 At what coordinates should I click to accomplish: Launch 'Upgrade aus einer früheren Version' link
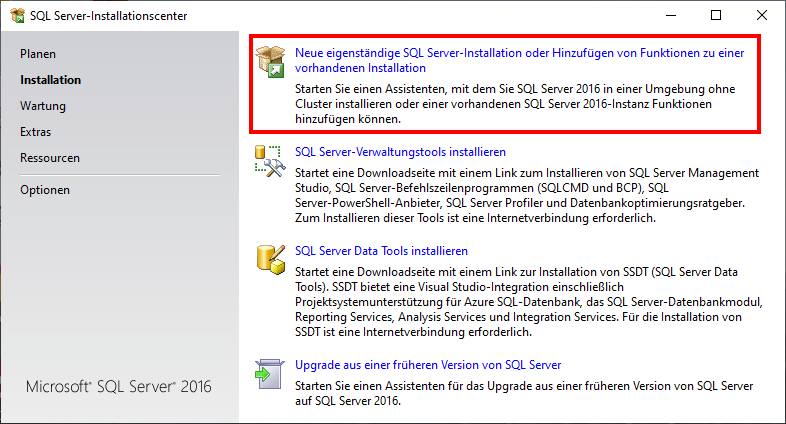[428, 365]
